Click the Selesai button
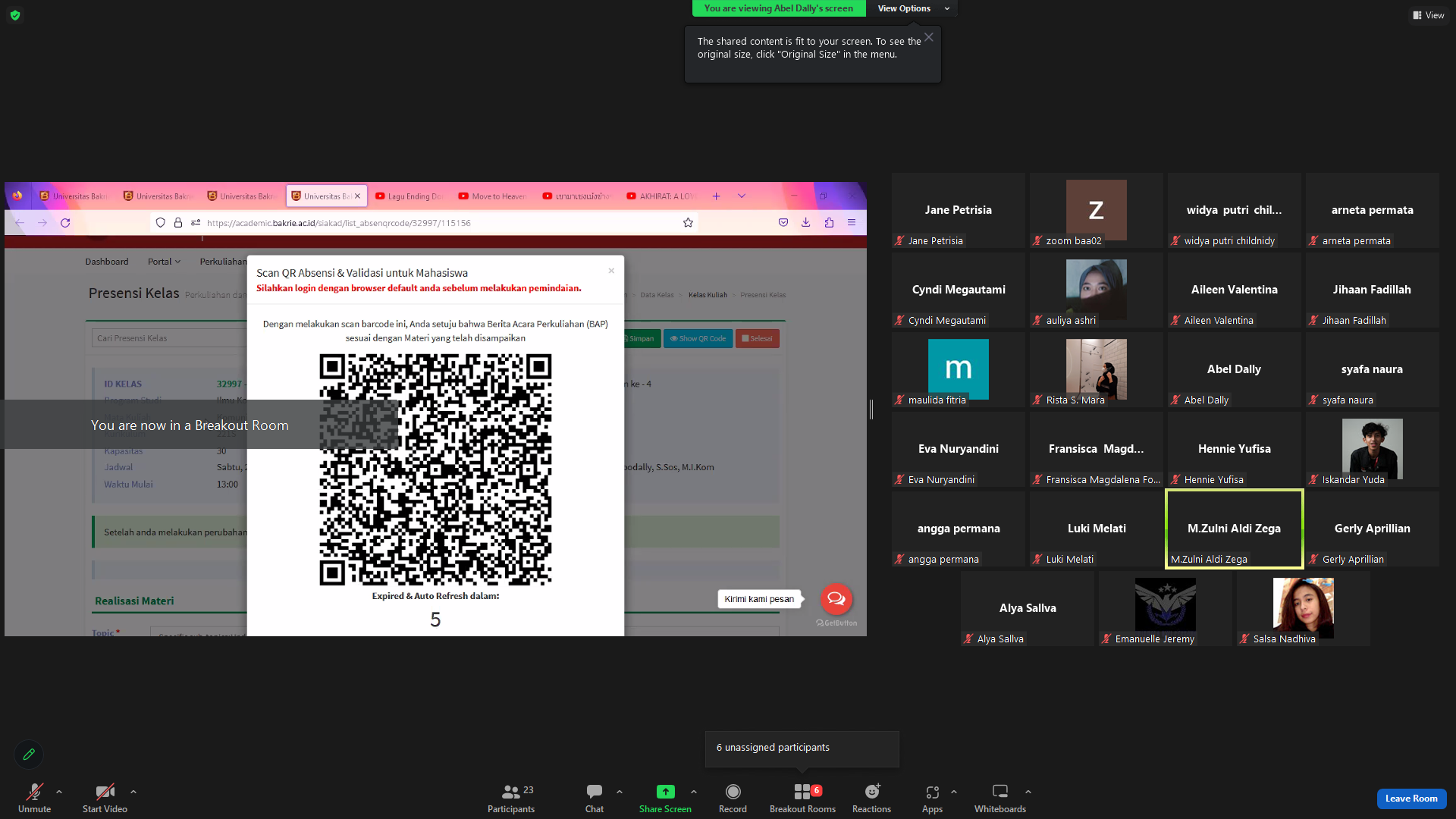This screenshot has height=819, width=1456. [757, 339]
